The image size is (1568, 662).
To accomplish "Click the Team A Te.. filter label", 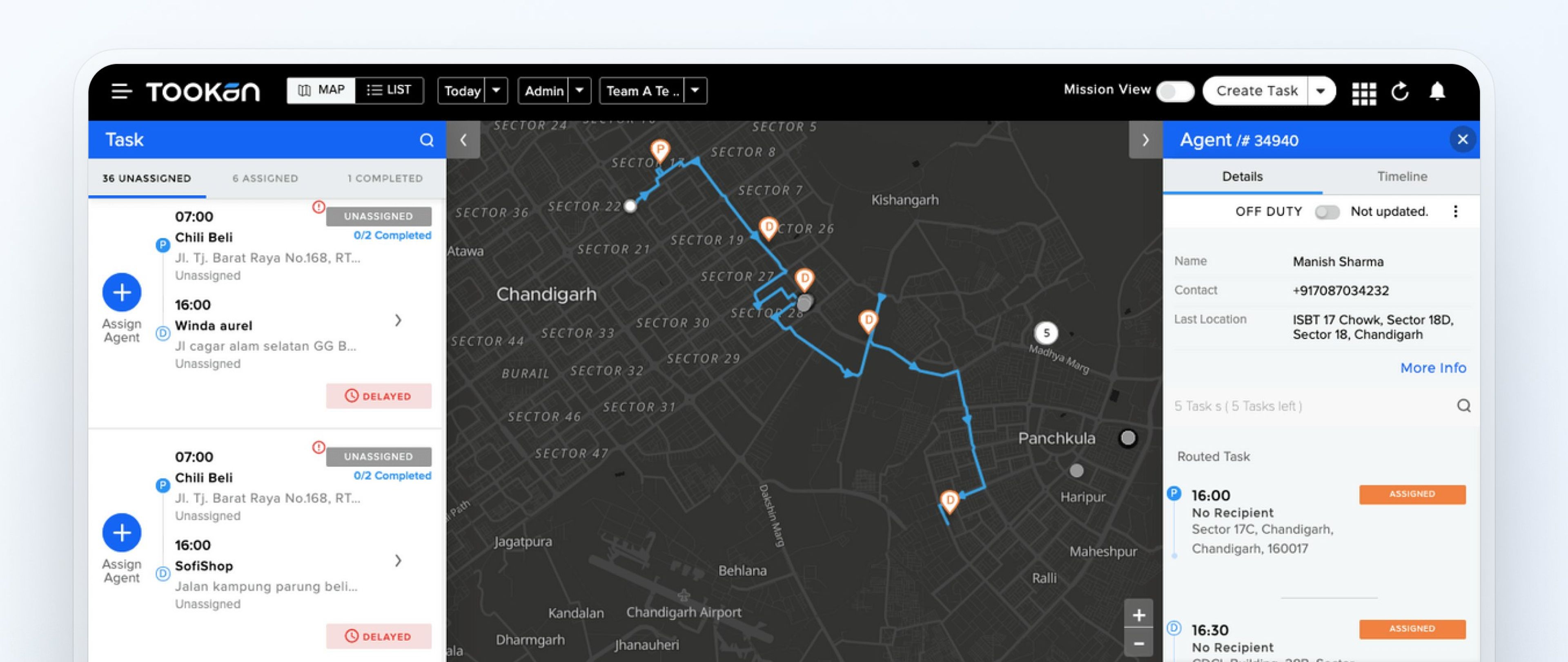I will point(642,91).
